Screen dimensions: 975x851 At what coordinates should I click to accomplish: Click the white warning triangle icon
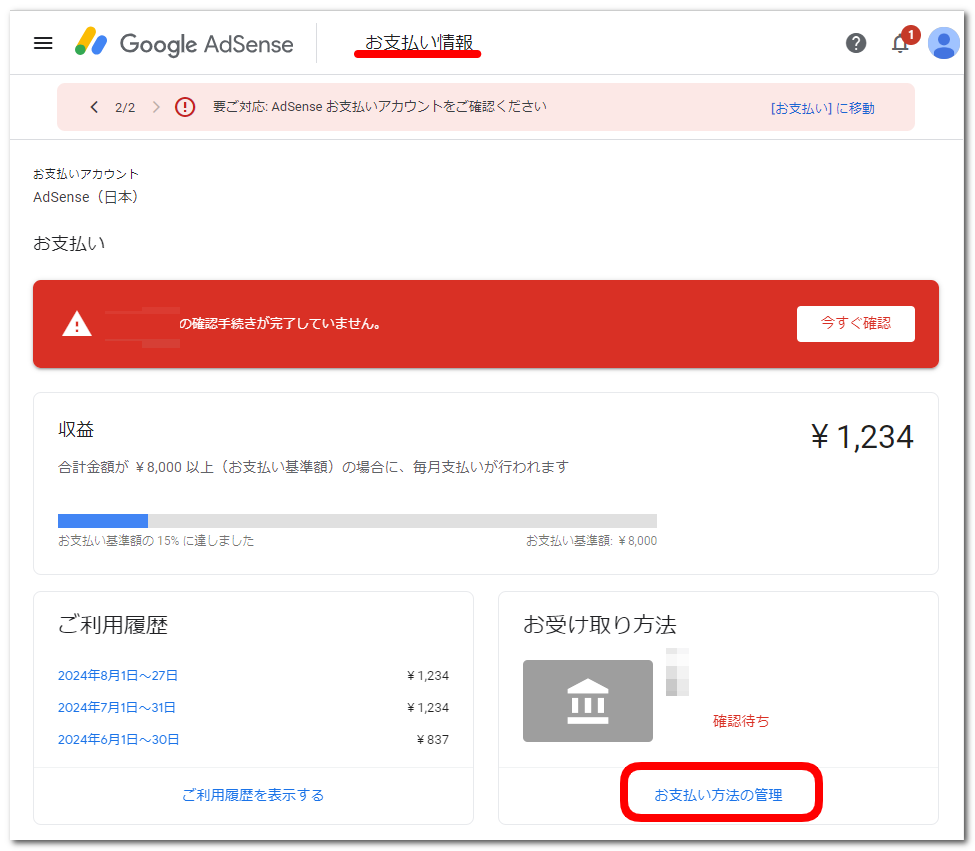77,324
